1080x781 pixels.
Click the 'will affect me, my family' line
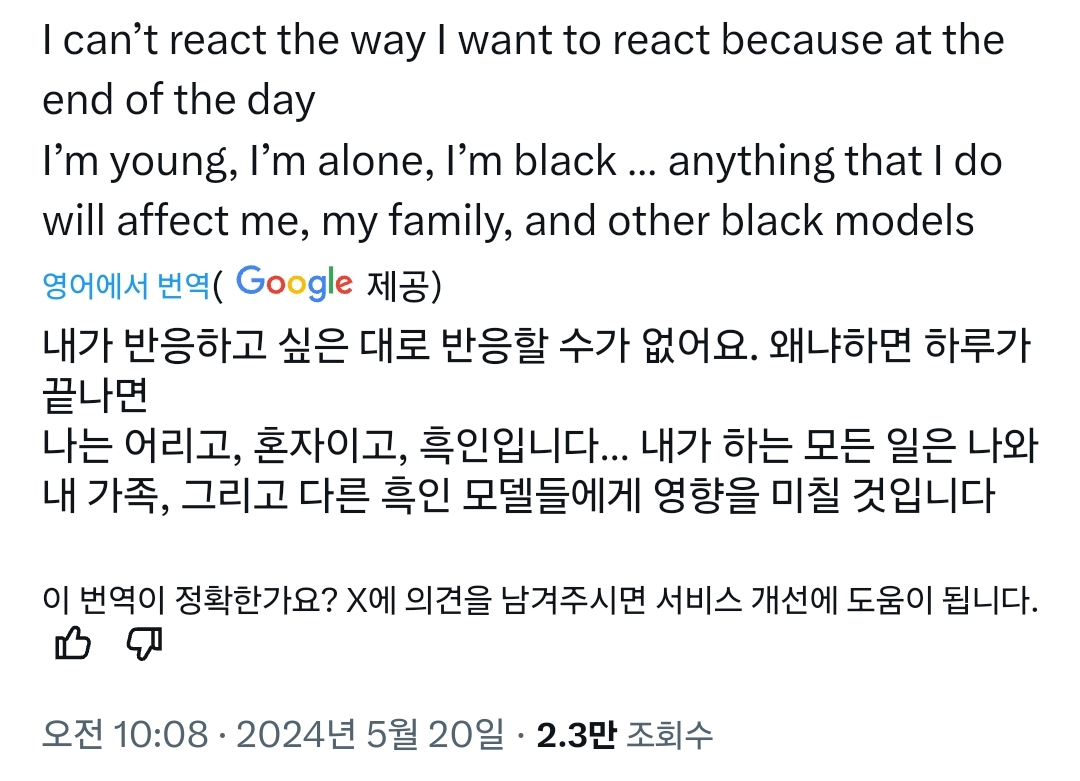507,221
